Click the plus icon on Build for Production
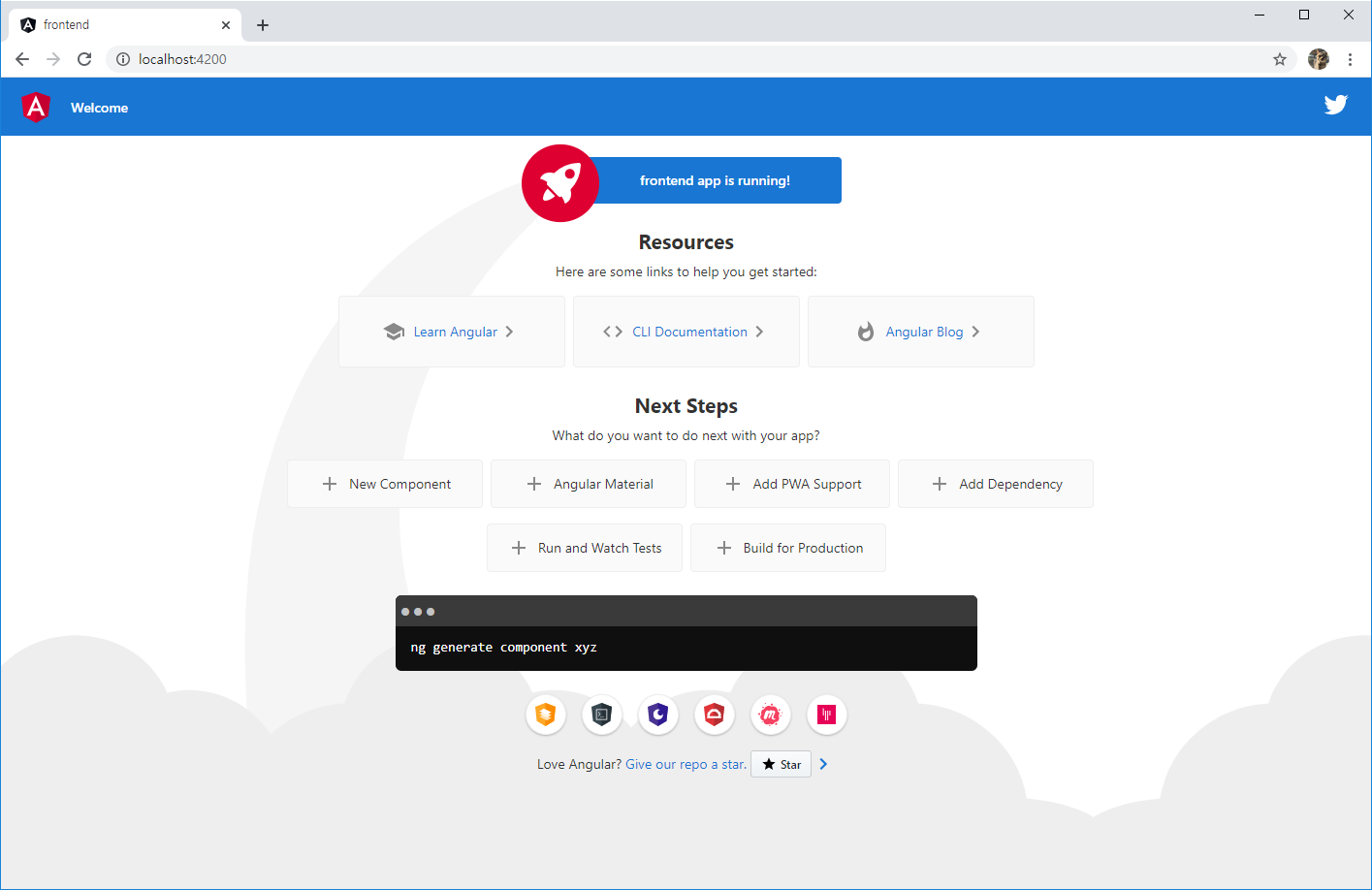This screenshot has height=890, width=1372. click(724, 548)
